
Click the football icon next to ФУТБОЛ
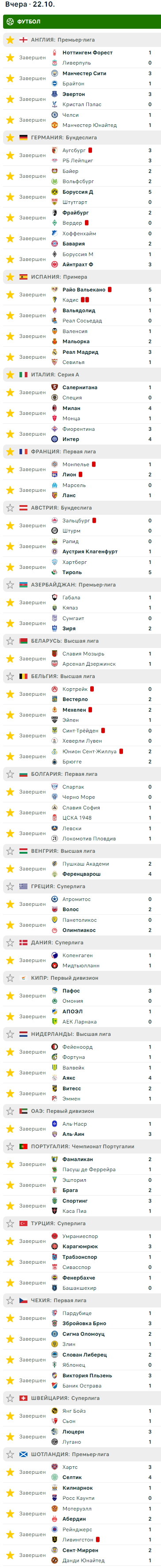click(x=10, y=21)
